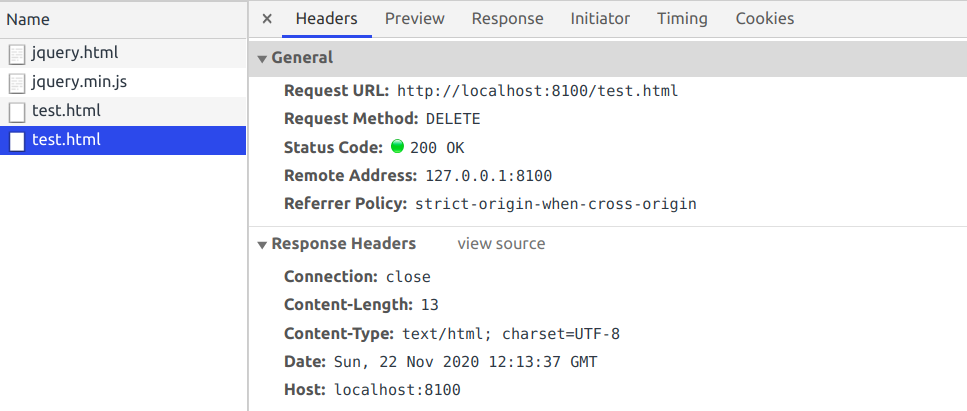This screenshot has width=967, height=411.
Task: Click the Name column header
Action: click(x=28, y=20)
